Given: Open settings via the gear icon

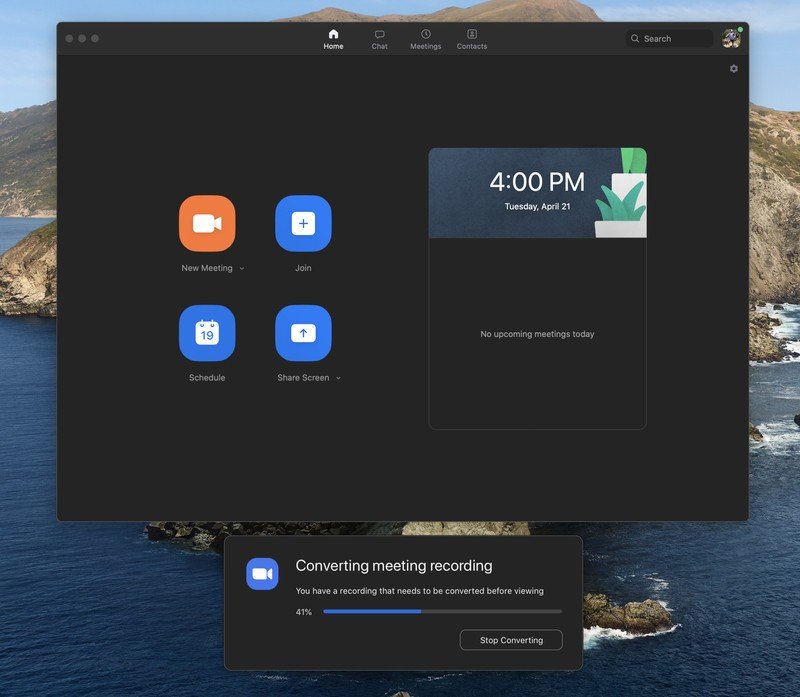Looking at the screenshot, I should [734, 68].
